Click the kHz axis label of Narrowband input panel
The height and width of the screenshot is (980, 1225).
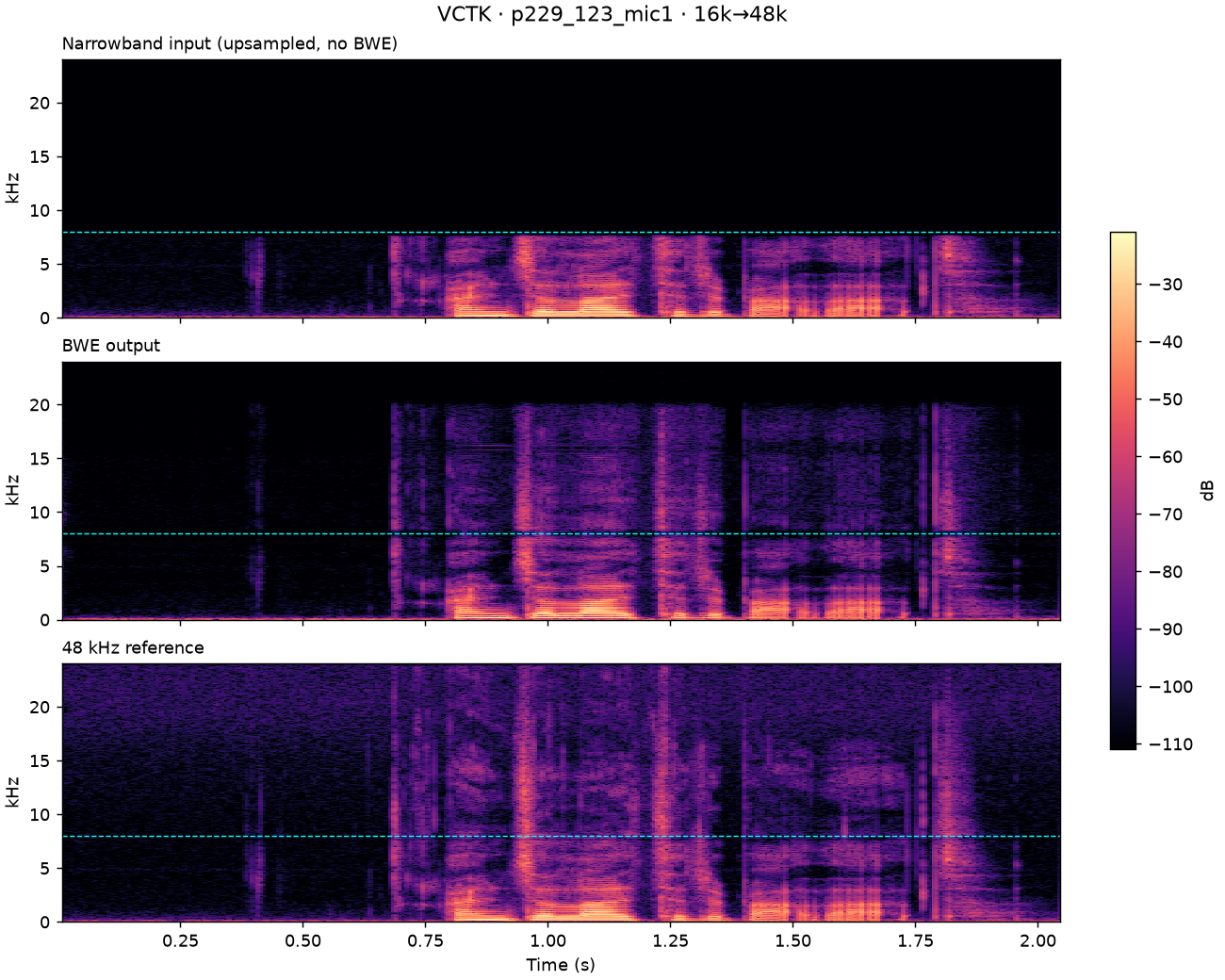click(x=12, y=188)
